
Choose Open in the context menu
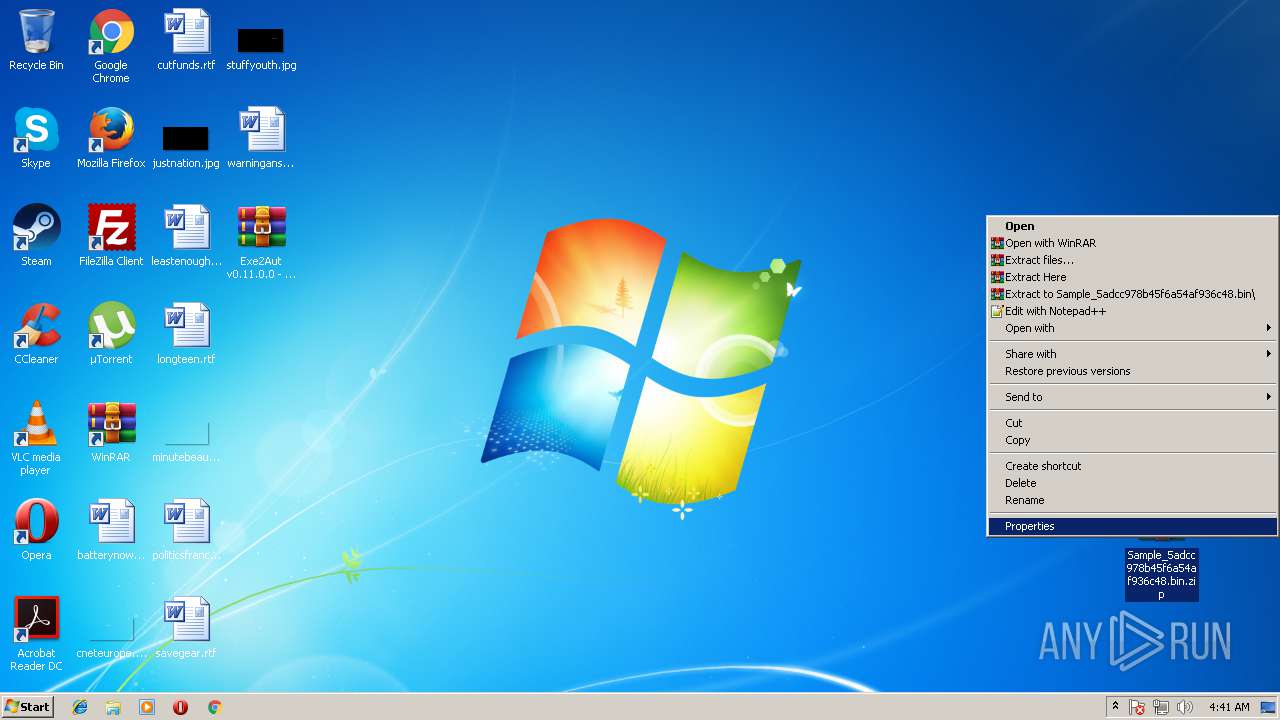click(x=1132, y=226)
